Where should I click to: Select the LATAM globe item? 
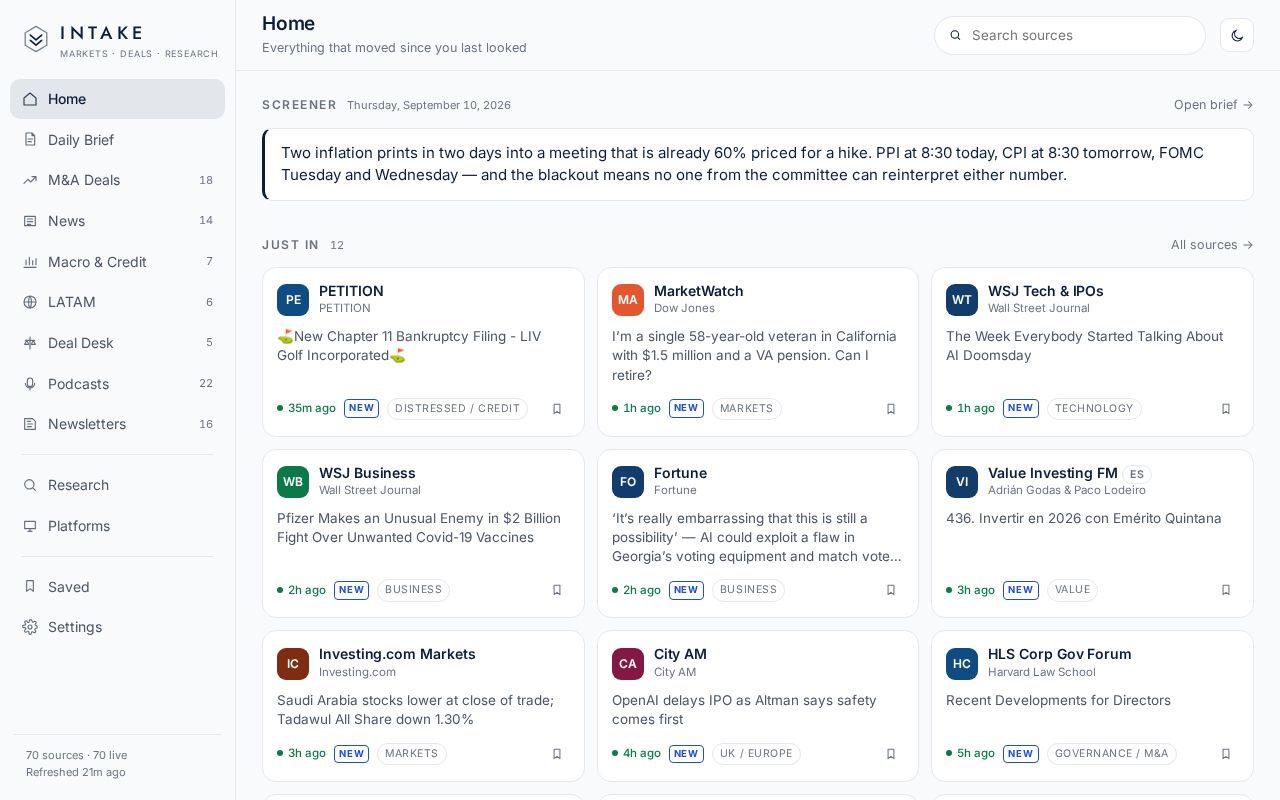coord(117,302)
